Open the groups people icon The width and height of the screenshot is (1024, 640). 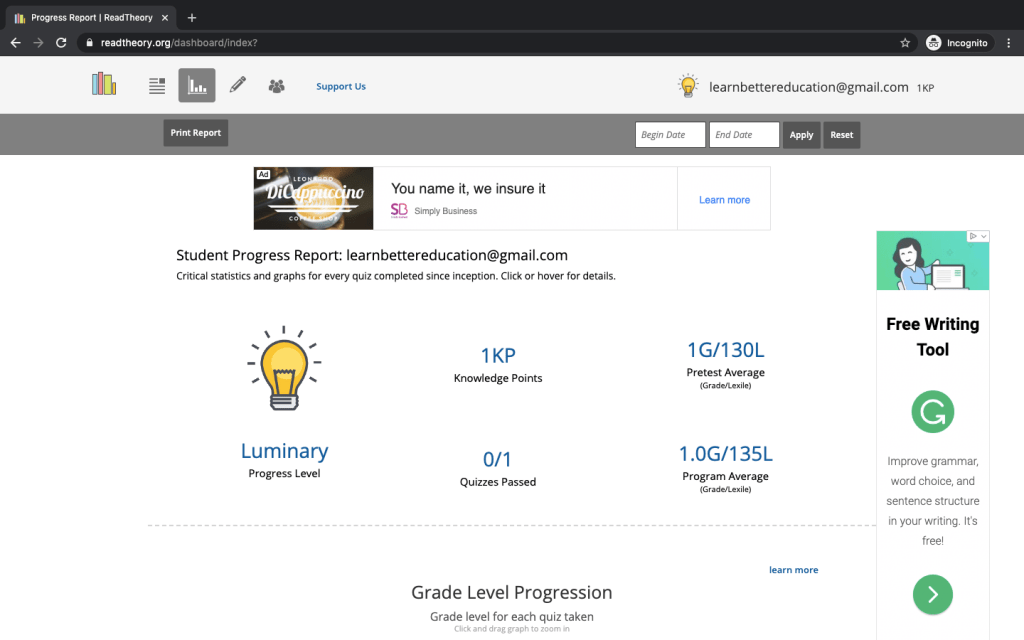[x=277, y=86]
